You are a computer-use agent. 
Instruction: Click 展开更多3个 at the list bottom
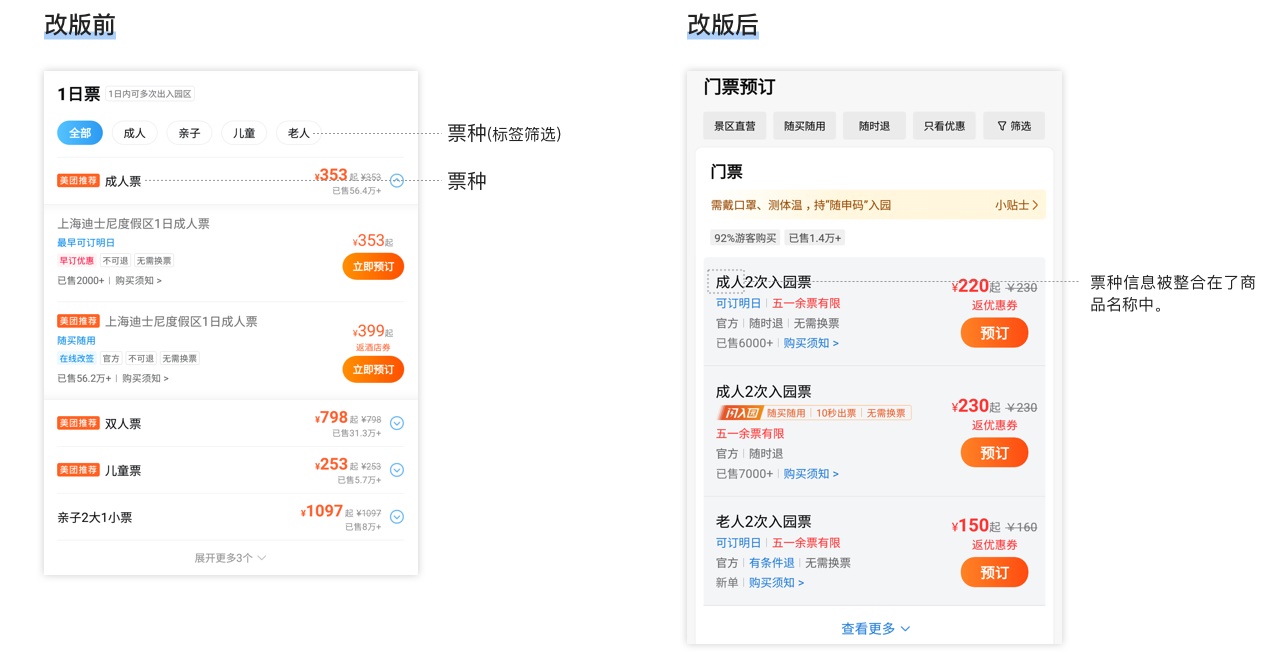[230, 558]
